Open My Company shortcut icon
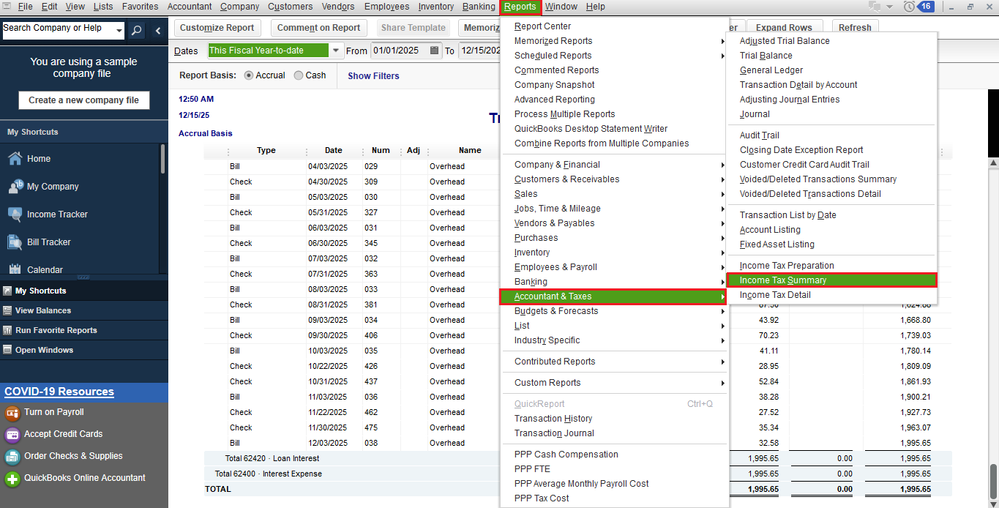The height and width of the screenshot is (508, 999). click(15, 187)
